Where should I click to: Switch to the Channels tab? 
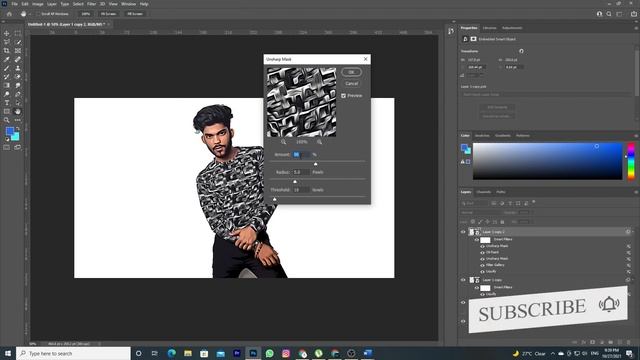click(x=483, y=192)
